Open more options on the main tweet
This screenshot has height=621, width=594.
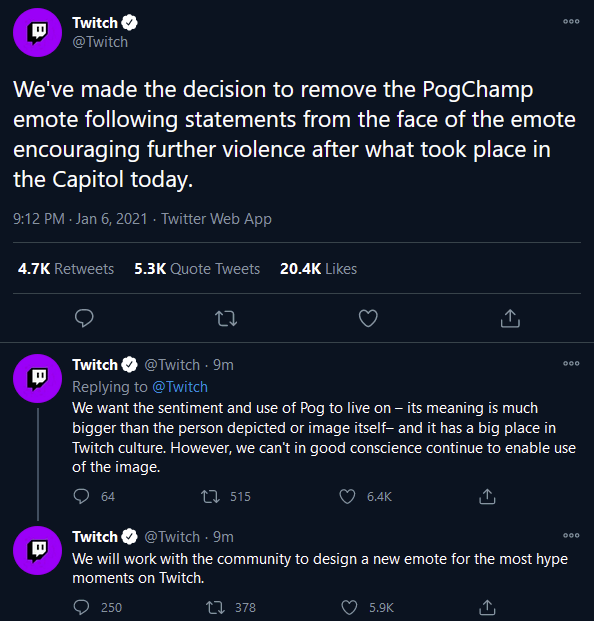tap(571, 21)
